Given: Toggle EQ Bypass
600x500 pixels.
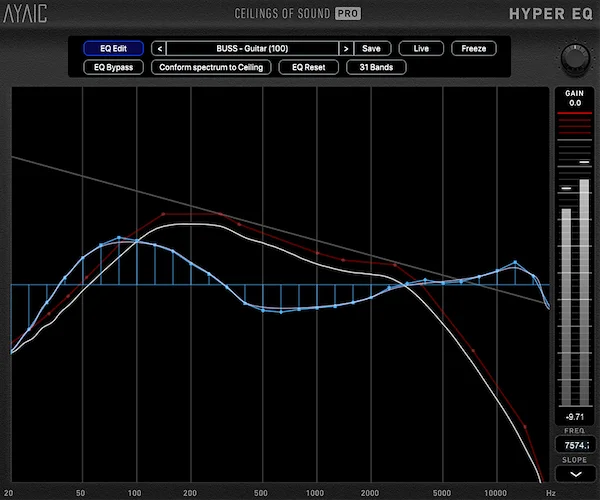Looking at the screenshot, I should (114, 68).
